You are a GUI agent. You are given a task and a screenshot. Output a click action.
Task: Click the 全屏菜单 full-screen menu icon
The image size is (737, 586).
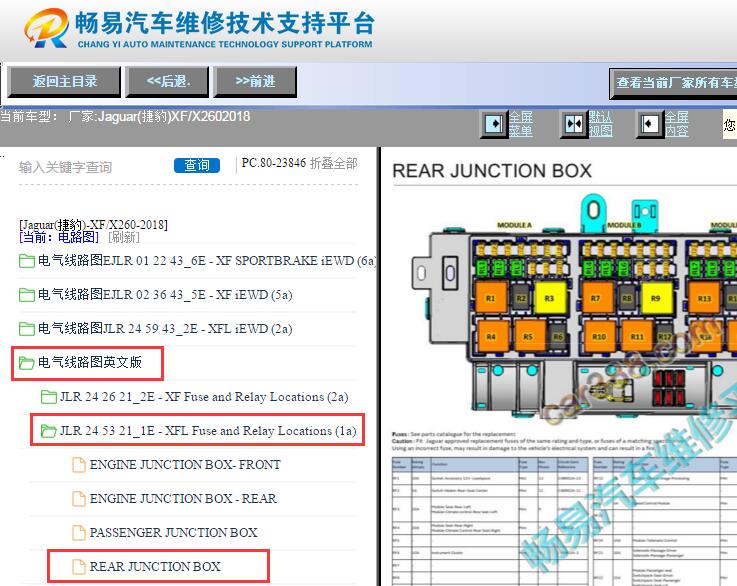coord(494,124)
